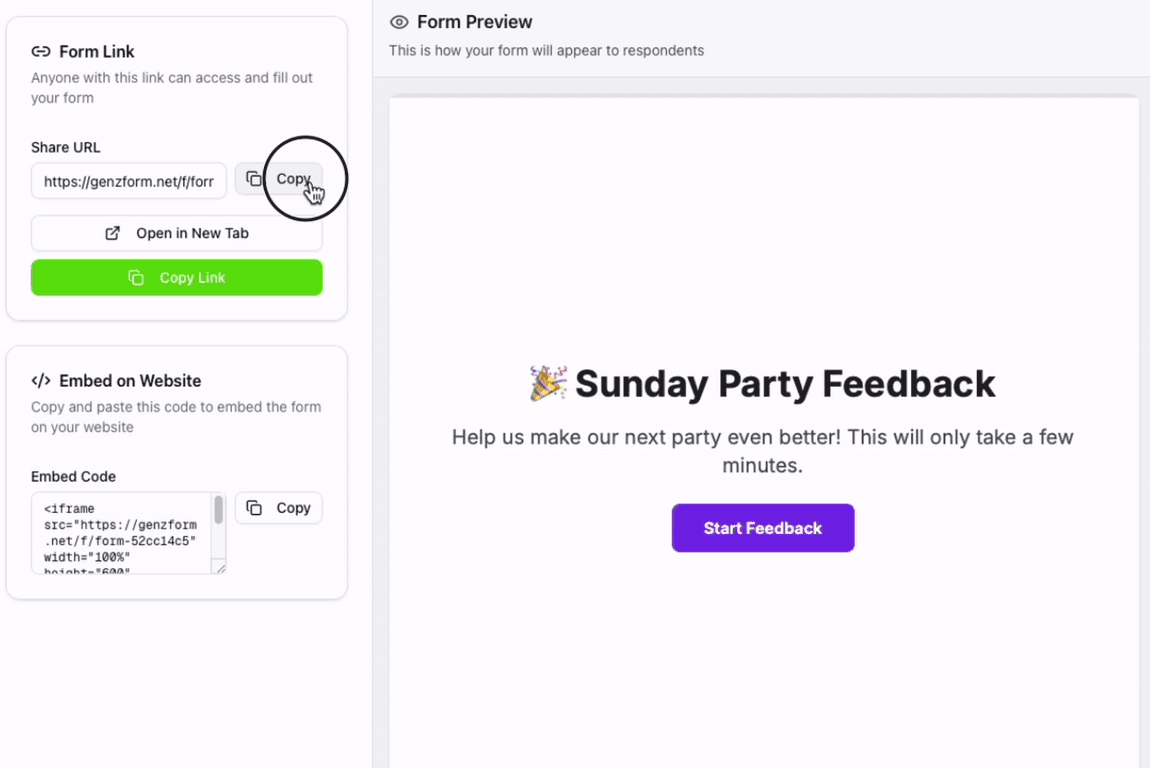Click the copy icon beside the Embed Code box
Screen dimensions: 1150x768
(x=254, y=508)
